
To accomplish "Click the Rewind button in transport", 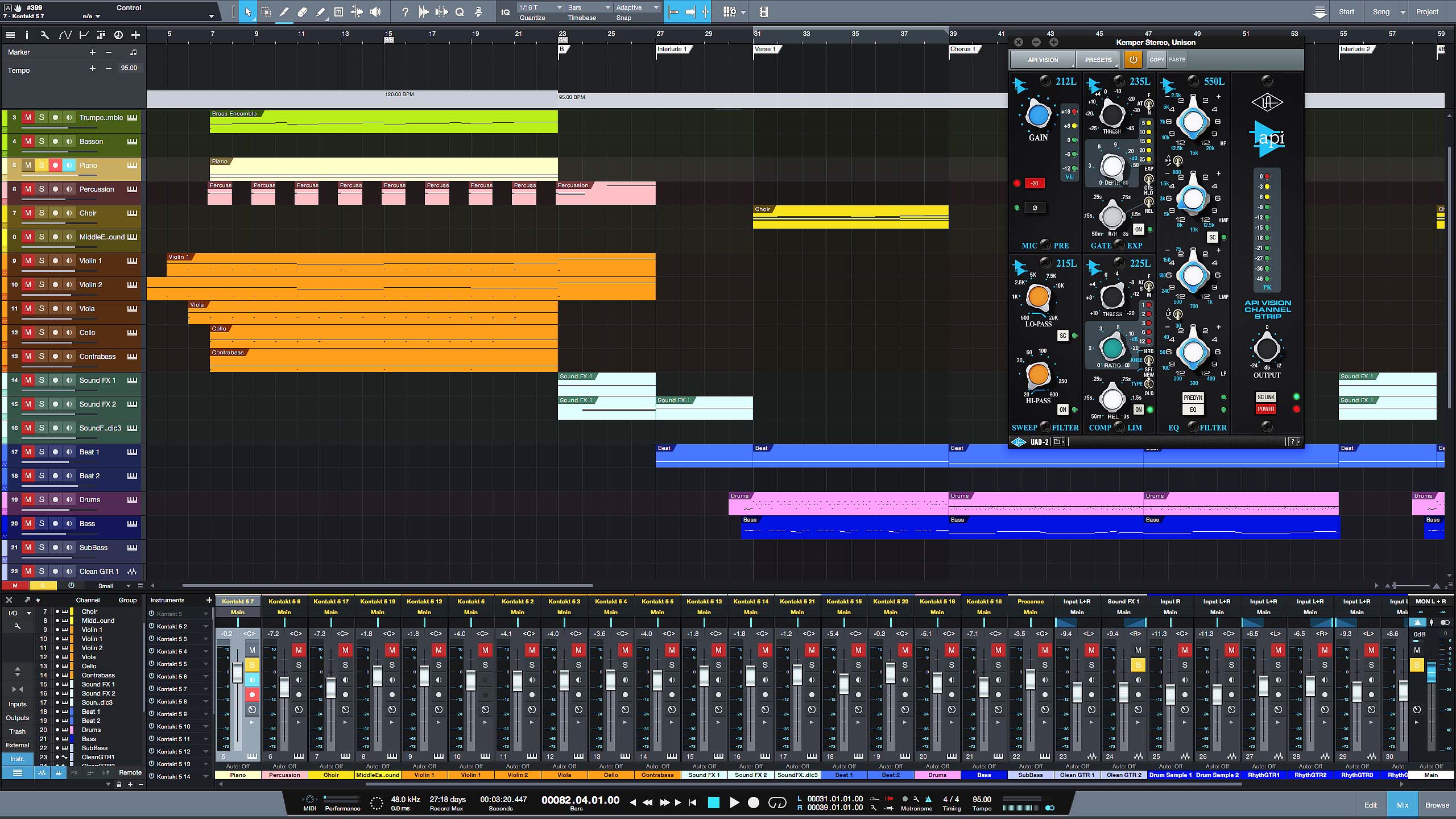I will (647, 803).
